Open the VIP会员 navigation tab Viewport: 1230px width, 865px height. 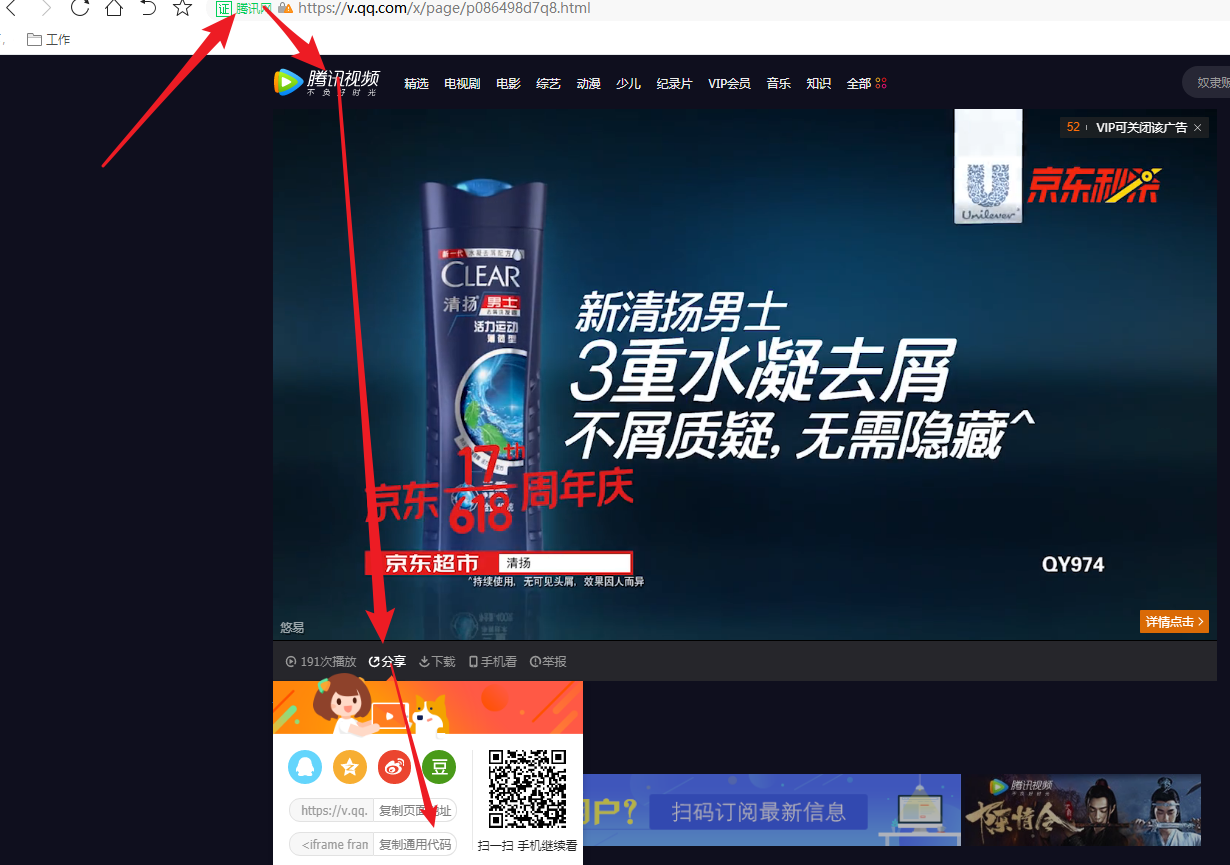729,84
